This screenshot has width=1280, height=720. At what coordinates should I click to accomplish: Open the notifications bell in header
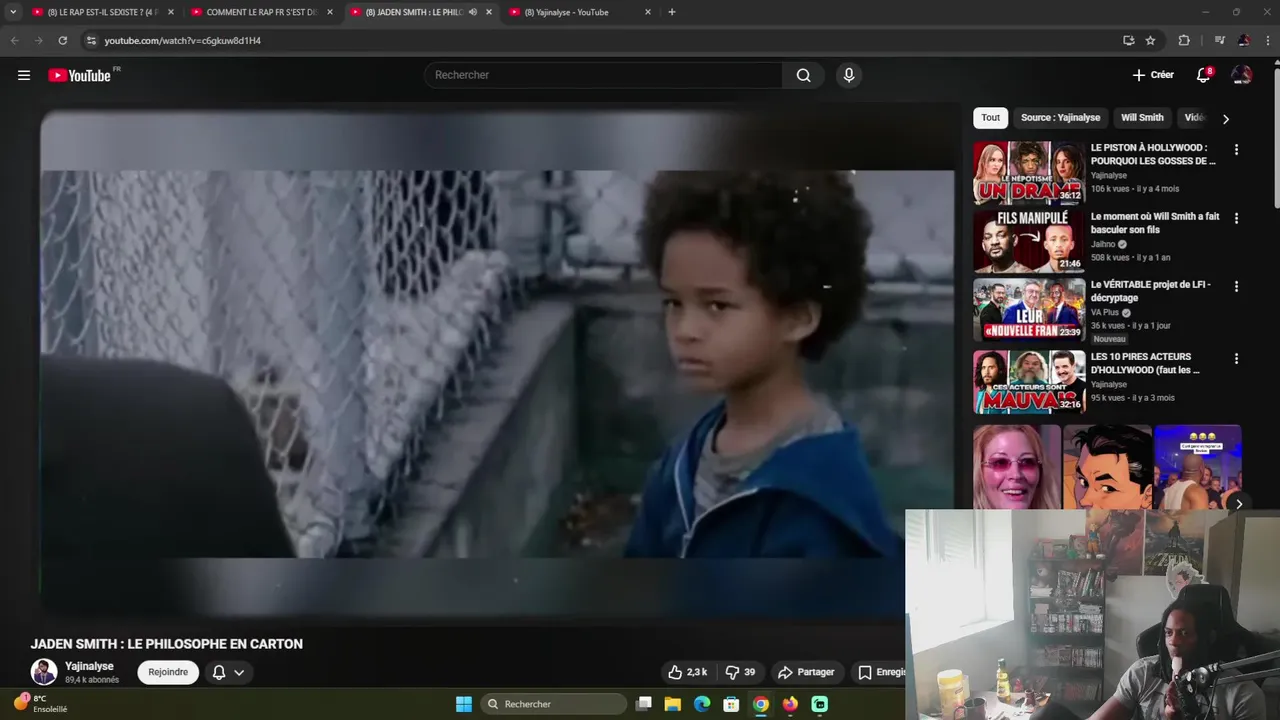1204,75
